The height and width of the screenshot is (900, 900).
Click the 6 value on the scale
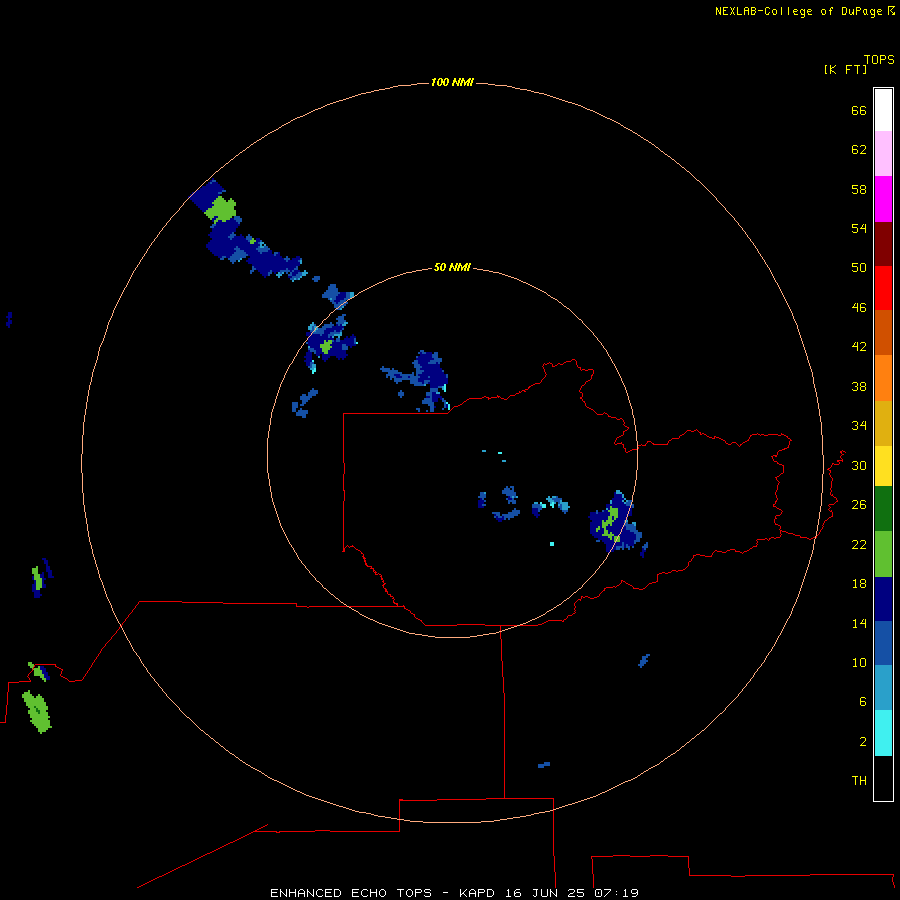pos(862,701)
